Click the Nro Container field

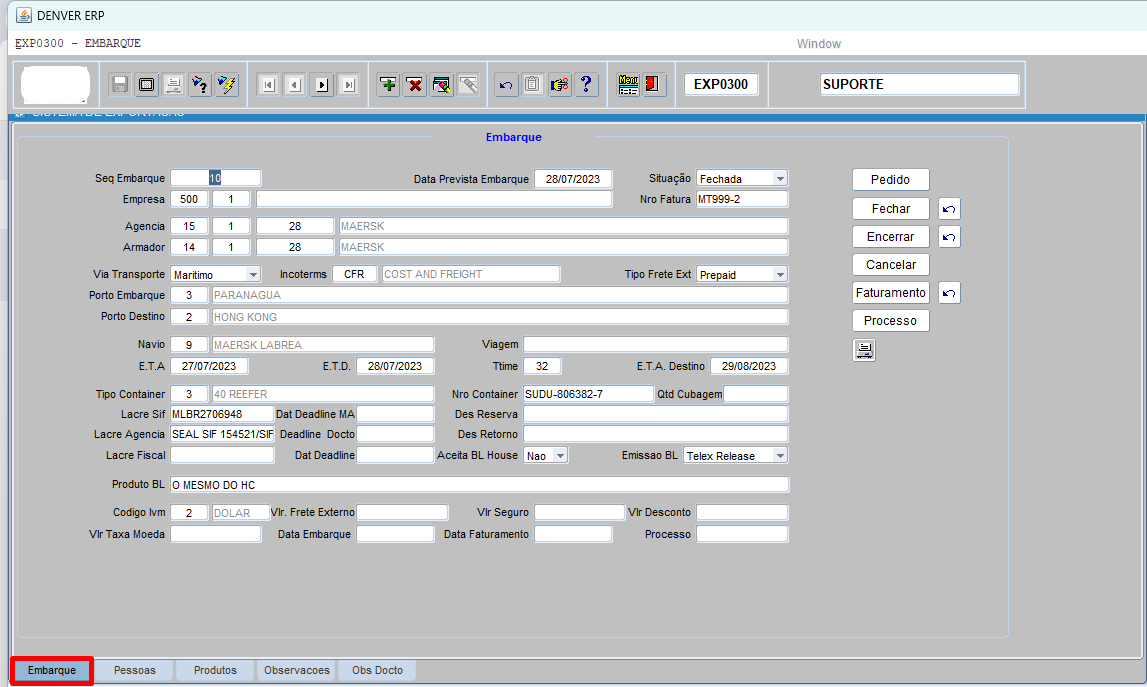pyautogui.click(x=588, y=394)
